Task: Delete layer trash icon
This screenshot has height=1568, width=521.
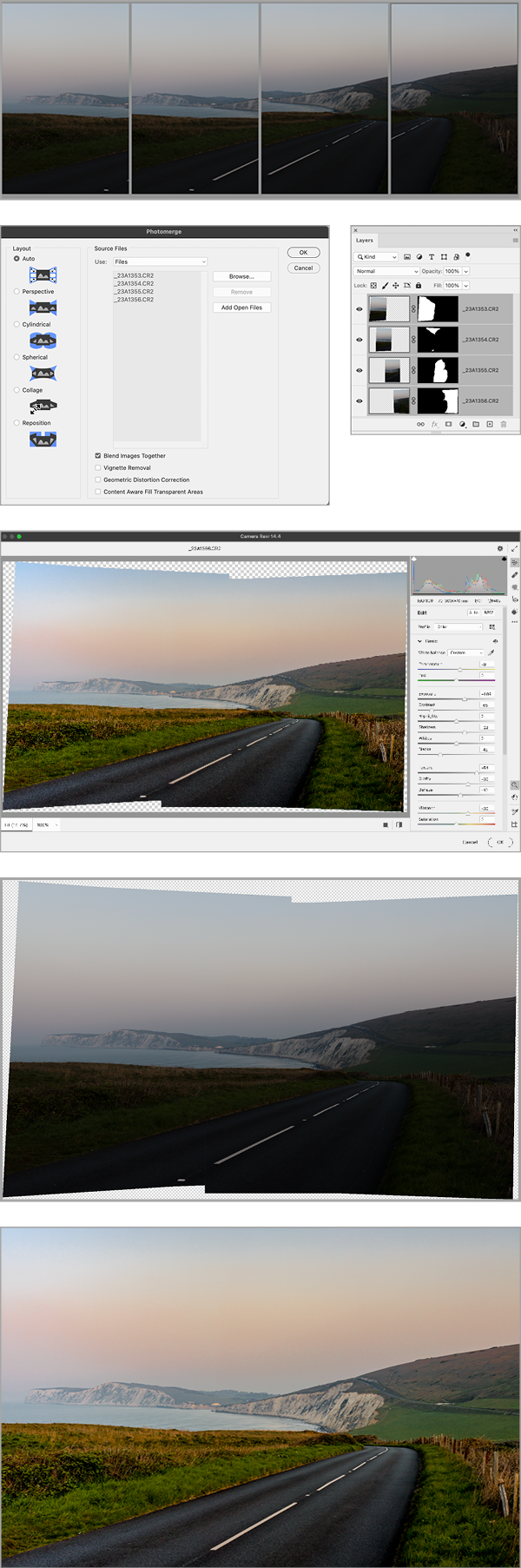Action: (504, 424)
